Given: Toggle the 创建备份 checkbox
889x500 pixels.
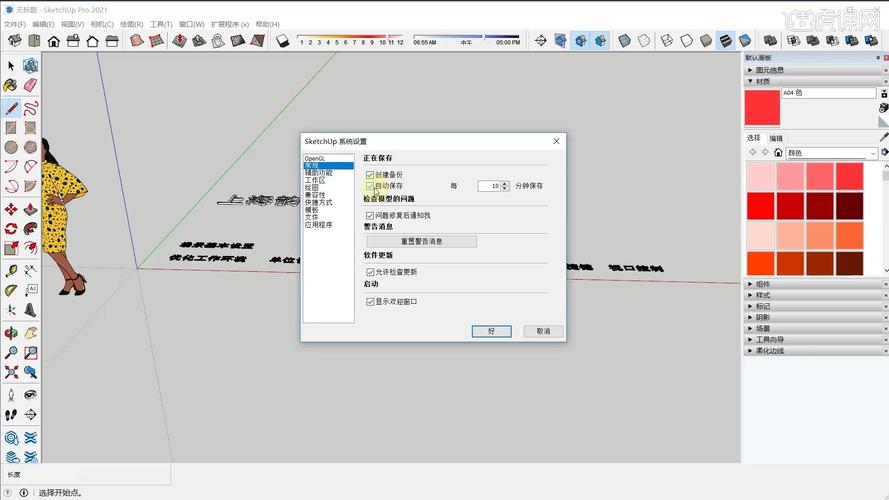Looking at the screenshot, I should click(x=370, y=175).
